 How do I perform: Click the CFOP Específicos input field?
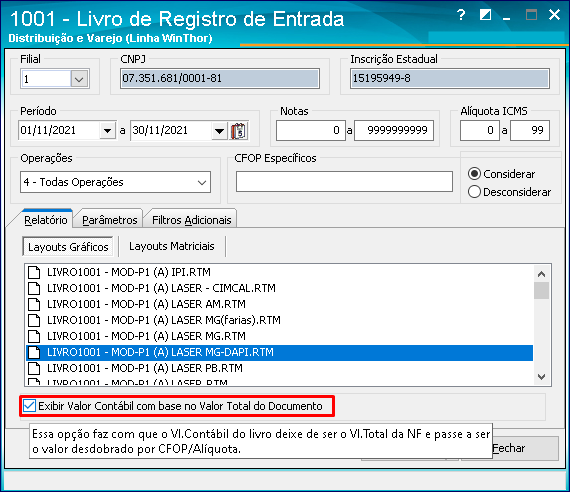tap(344, 181)
